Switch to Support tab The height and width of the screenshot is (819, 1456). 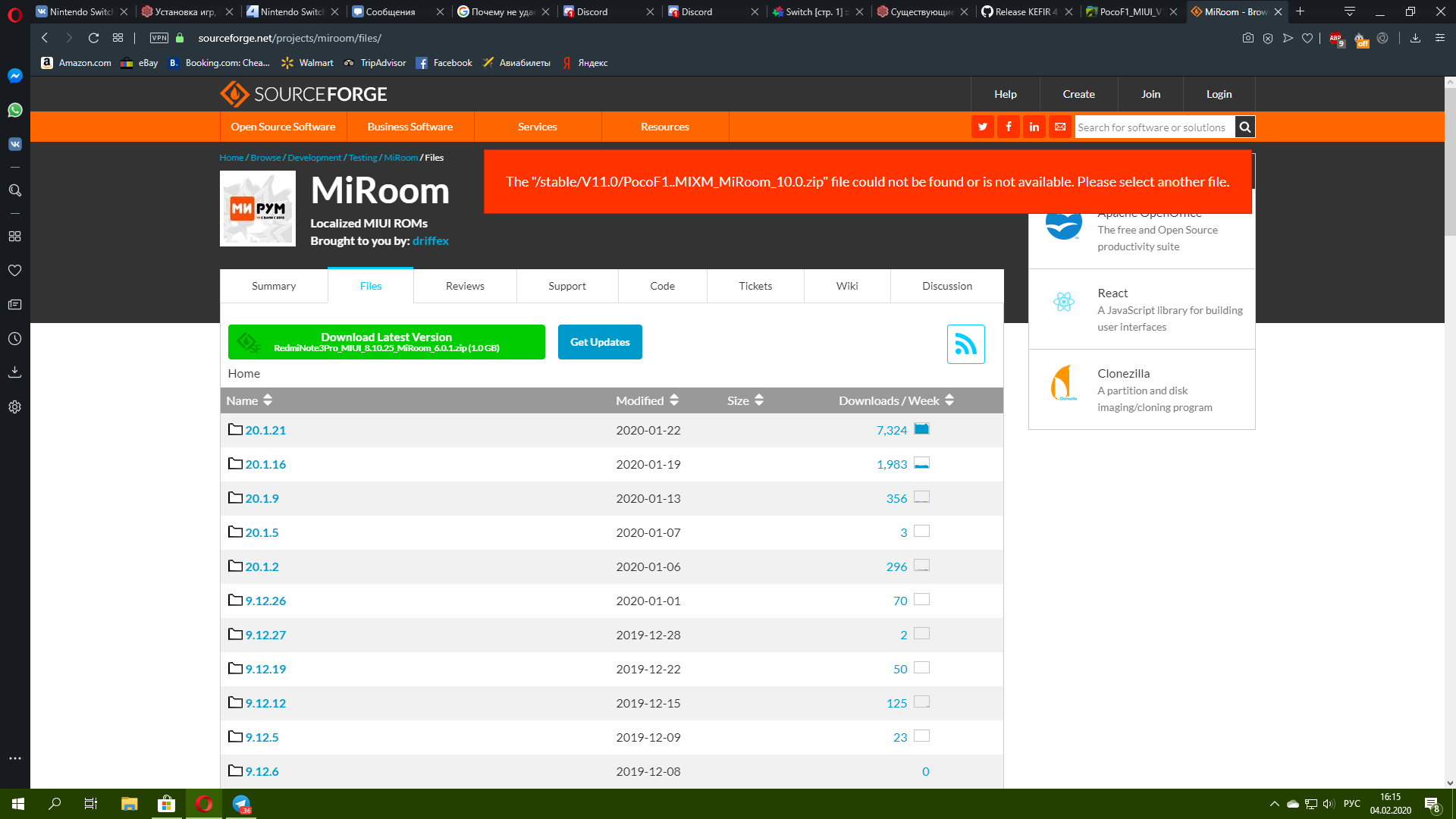567,286
